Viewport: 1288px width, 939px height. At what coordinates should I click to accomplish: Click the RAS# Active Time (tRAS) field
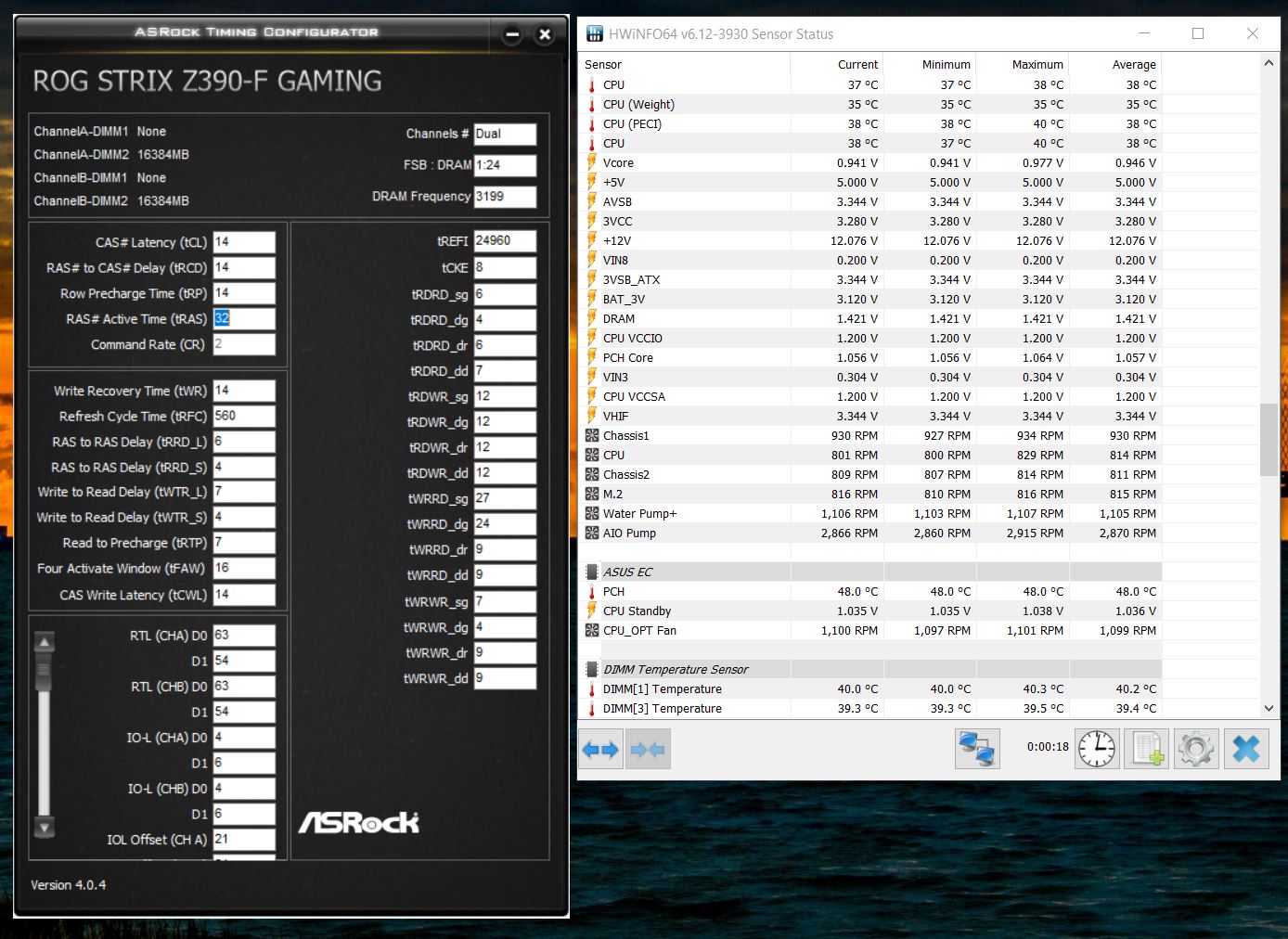point(244,318)
